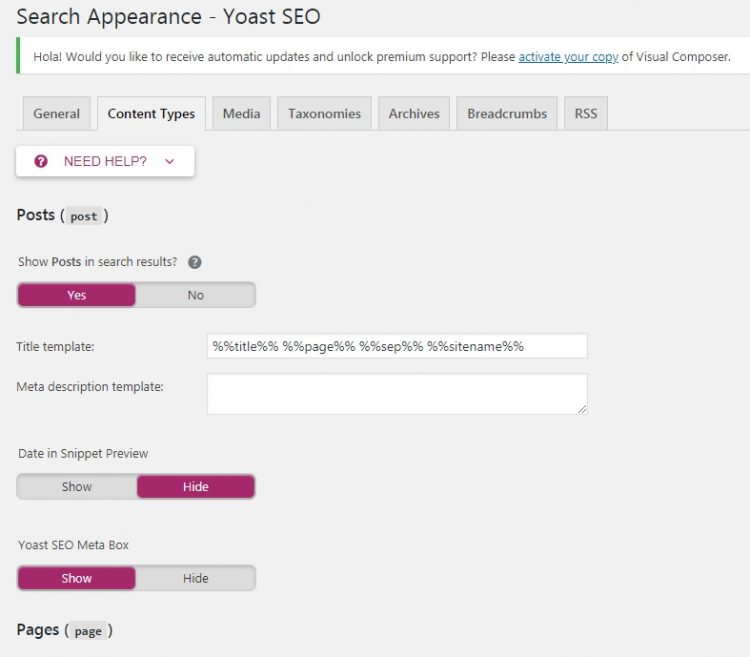The height and width of the screenshot is (657, 750).
Task: Focus the Meta description template textarea
Action: click(397, 394)
